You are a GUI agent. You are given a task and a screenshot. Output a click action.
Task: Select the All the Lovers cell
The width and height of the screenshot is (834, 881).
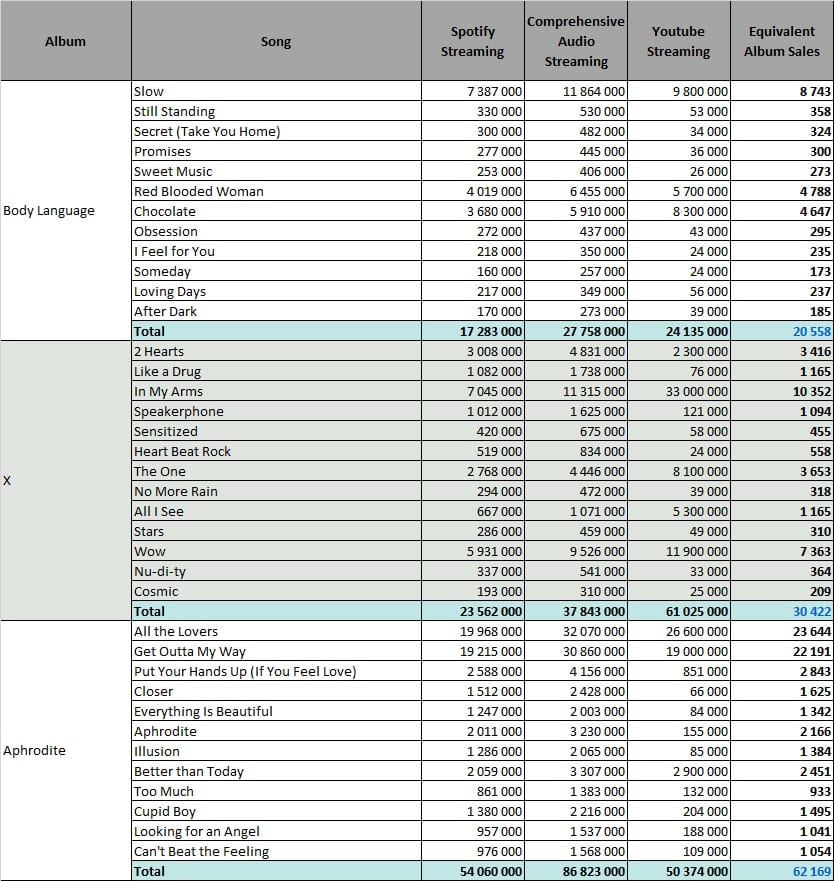[276, 631]
